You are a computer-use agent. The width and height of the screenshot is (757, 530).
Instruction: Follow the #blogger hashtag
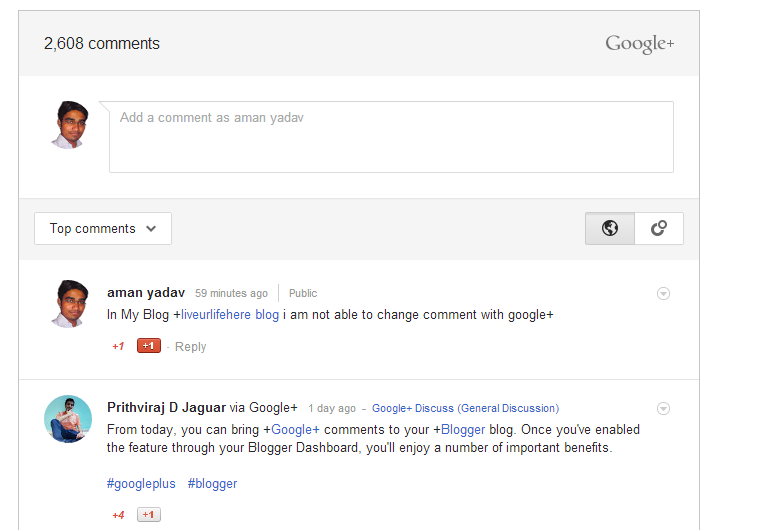tap(212, 484)
